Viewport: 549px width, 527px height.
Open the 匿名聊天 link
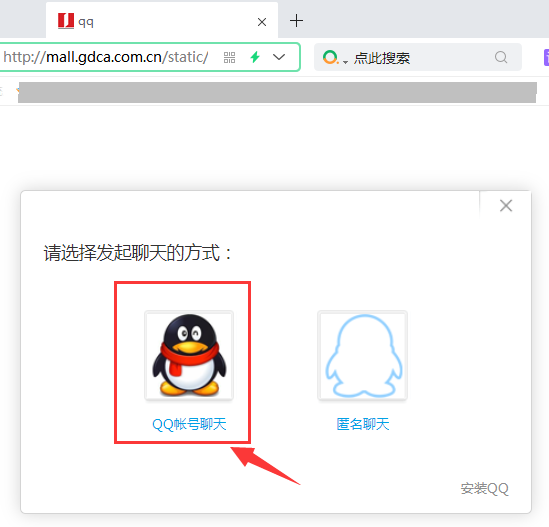point(363,424)
